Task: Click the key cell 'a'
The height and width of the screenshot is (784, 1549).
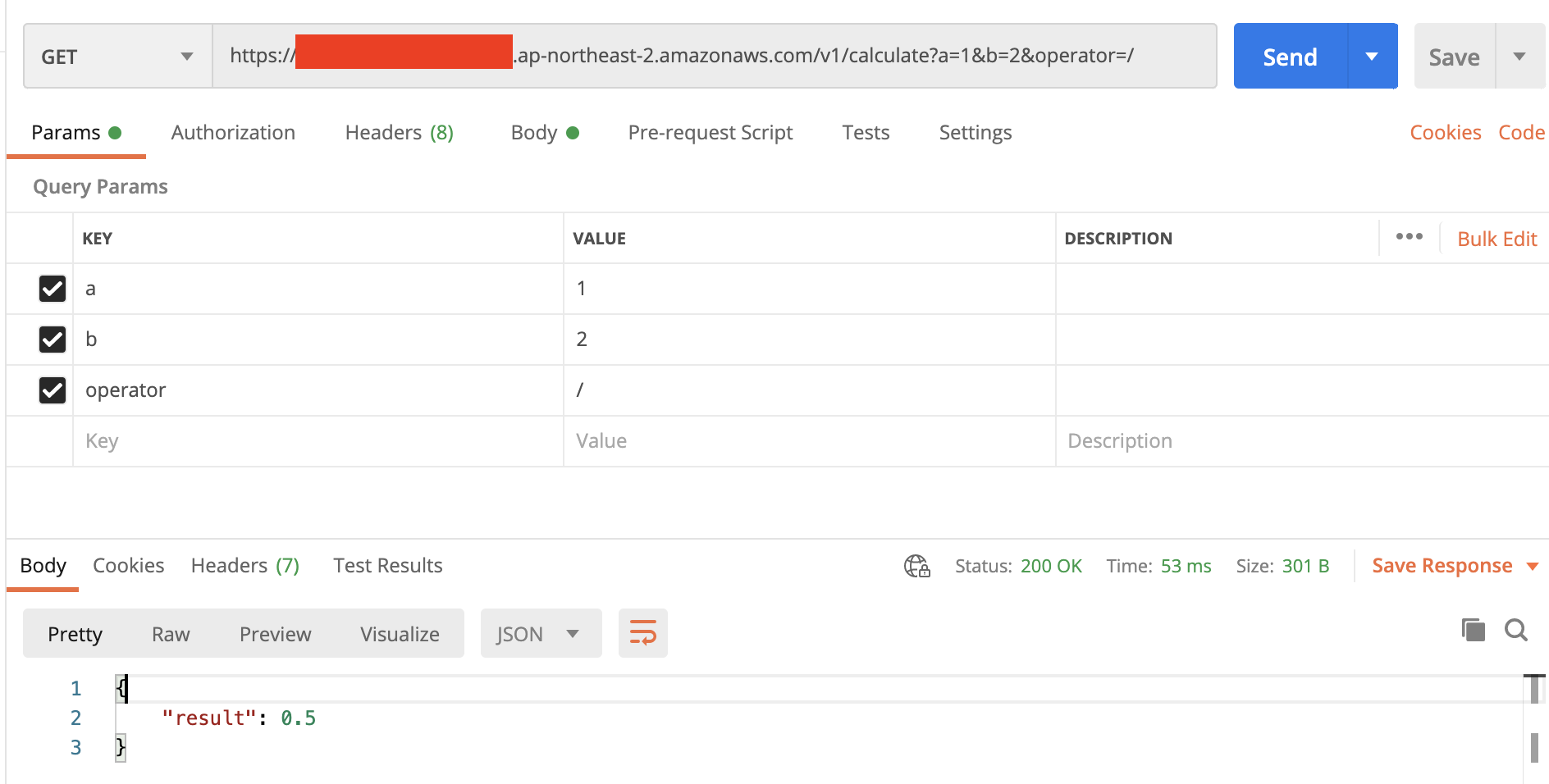Action: pyautogui.click(x=318, y=289)
